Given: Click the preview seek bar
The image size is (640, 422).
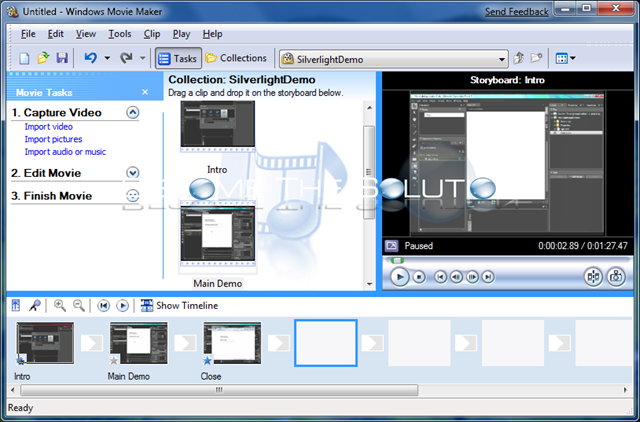Looking at the screenshot, I should (x=508, y=260).
